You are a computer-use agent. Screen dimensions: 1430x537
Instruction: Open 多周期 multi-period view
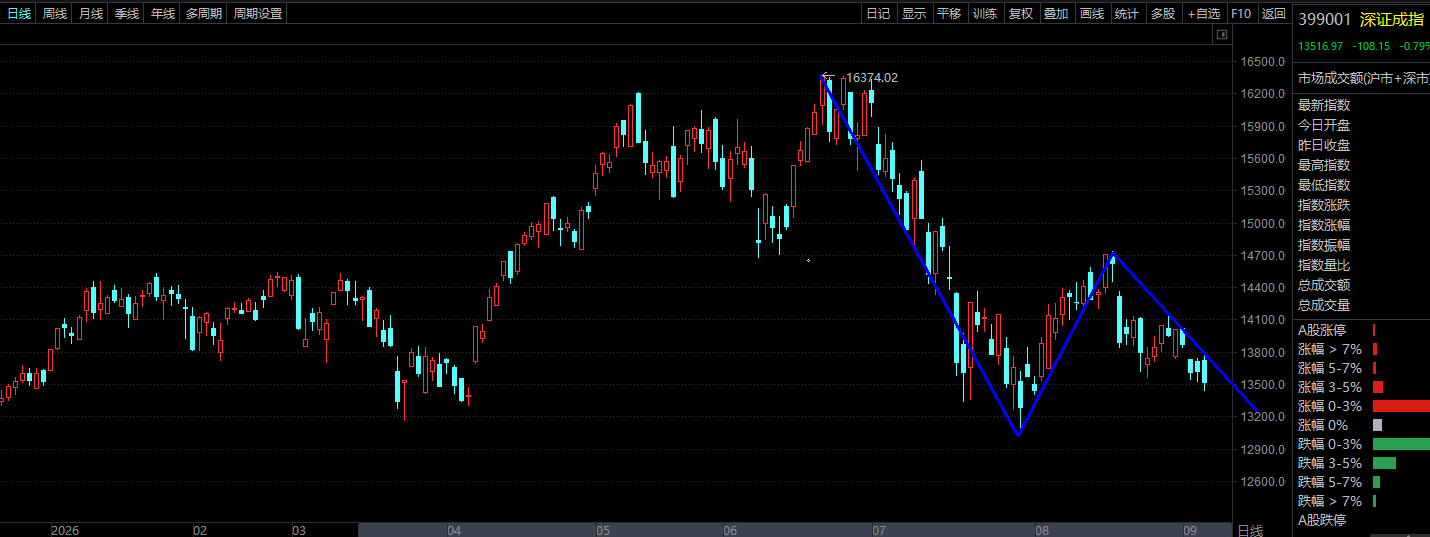pos(204,13)
